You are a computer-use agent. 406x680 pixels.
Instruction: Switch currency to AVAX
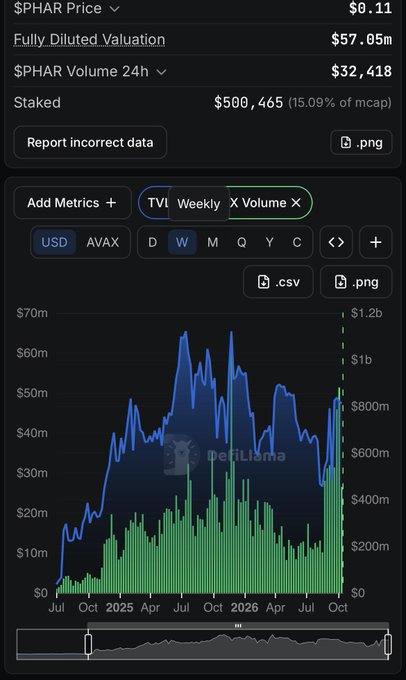pyautogui.click(x=103, y=242)
